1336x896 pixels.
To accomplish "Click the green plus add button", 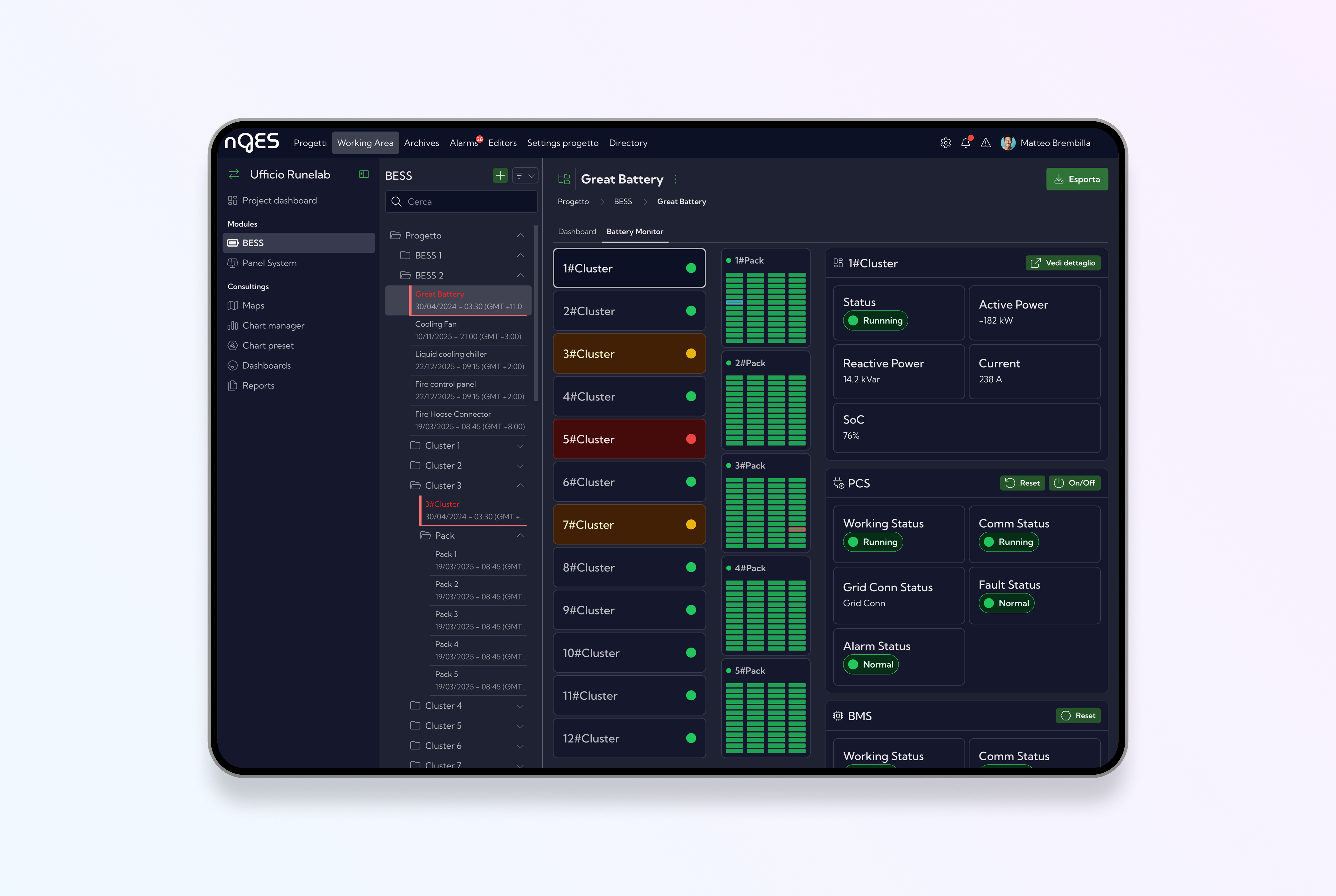I will pos(500,175).
